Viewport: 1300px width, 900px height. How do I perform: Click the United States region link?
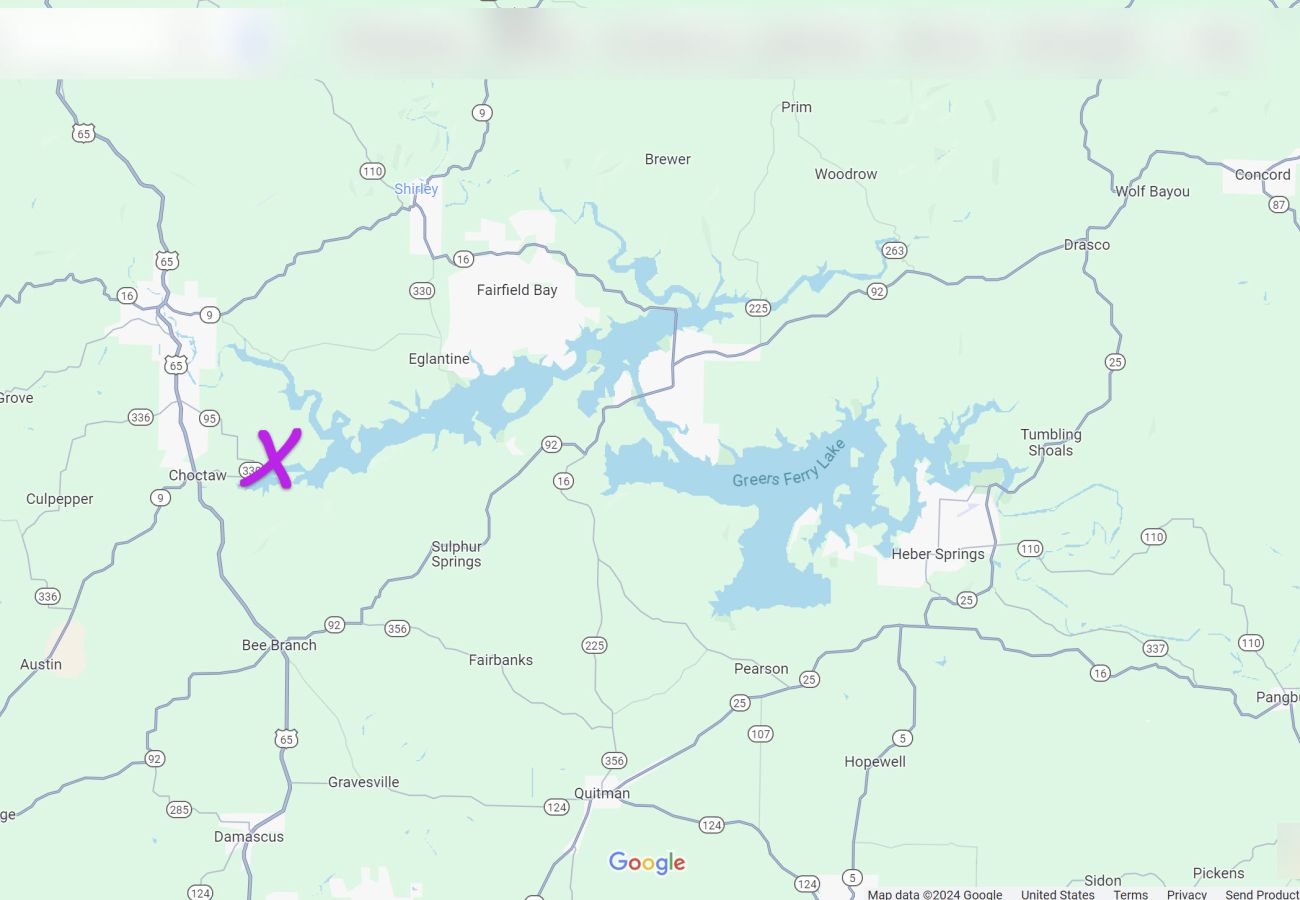click(1058, 894)
